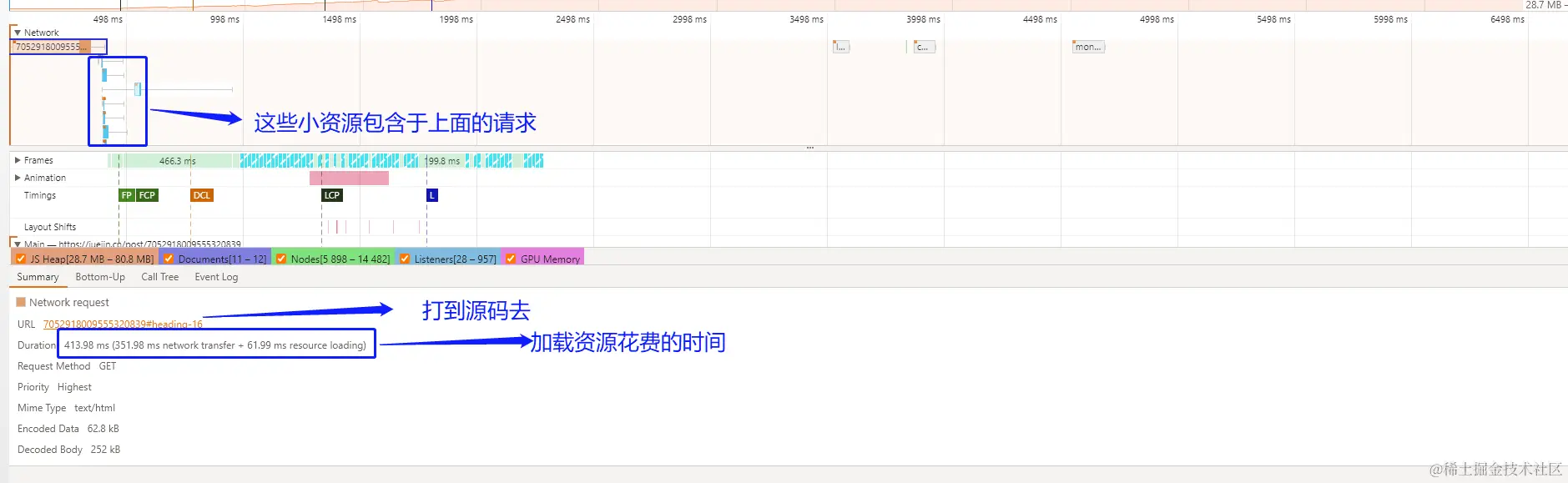Select the 'l...' network request bar
The image size is (1568, 483).
[x=841, y=47]
